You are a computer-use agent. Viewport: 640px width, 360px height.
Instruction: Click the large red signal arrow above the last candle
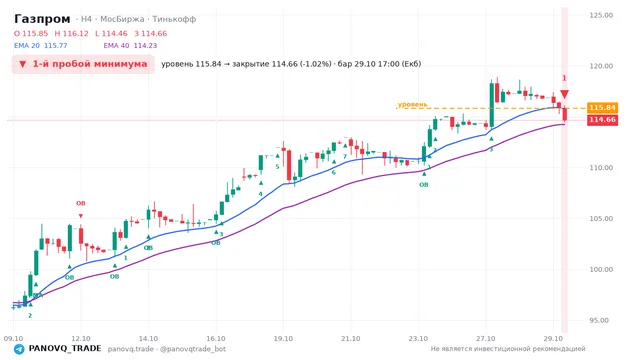click(x=564, y=94)
